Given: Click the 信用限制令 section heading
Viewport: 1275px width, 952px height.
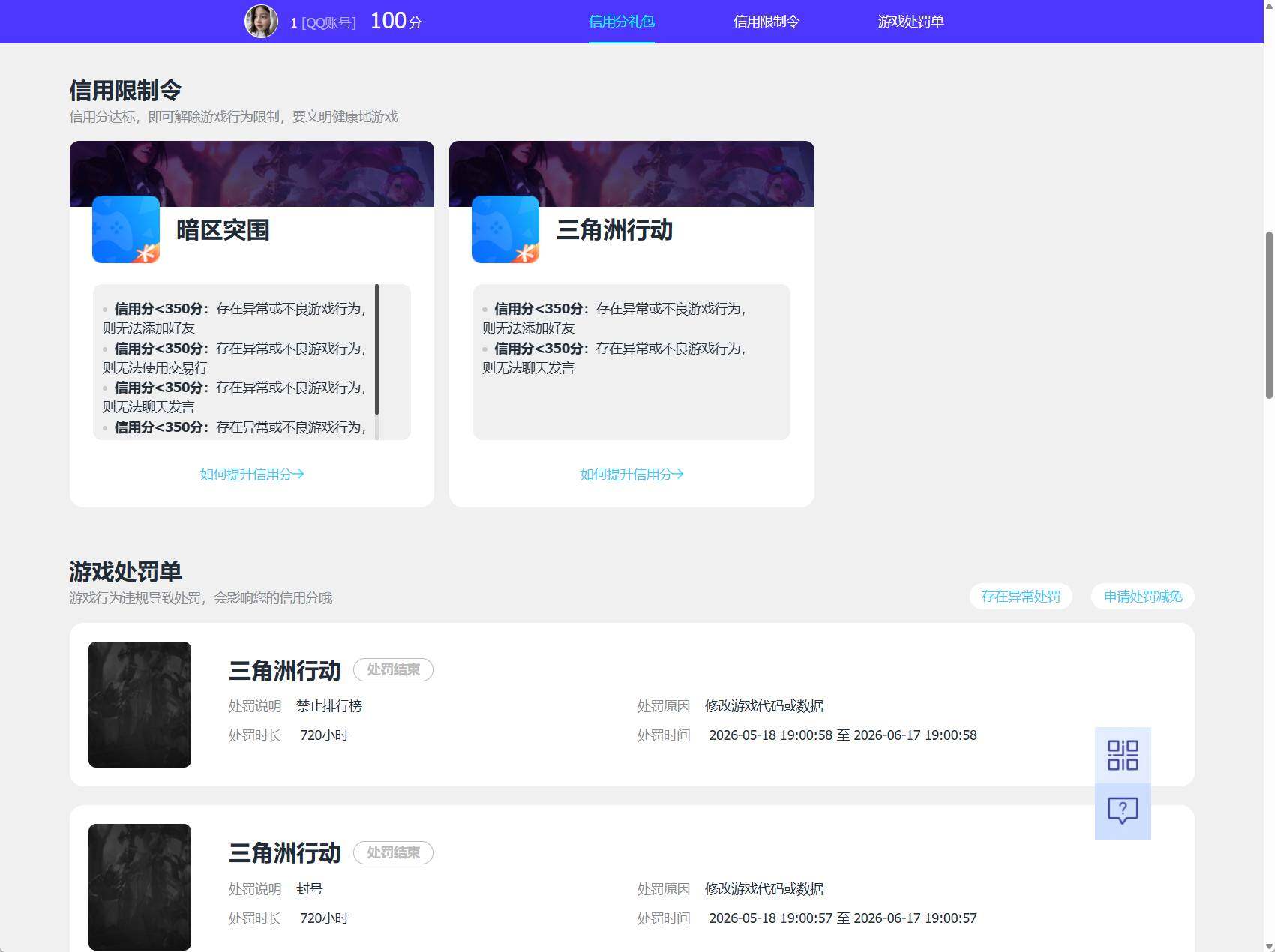Looking at the screenshot, I should tap(125, 90).
